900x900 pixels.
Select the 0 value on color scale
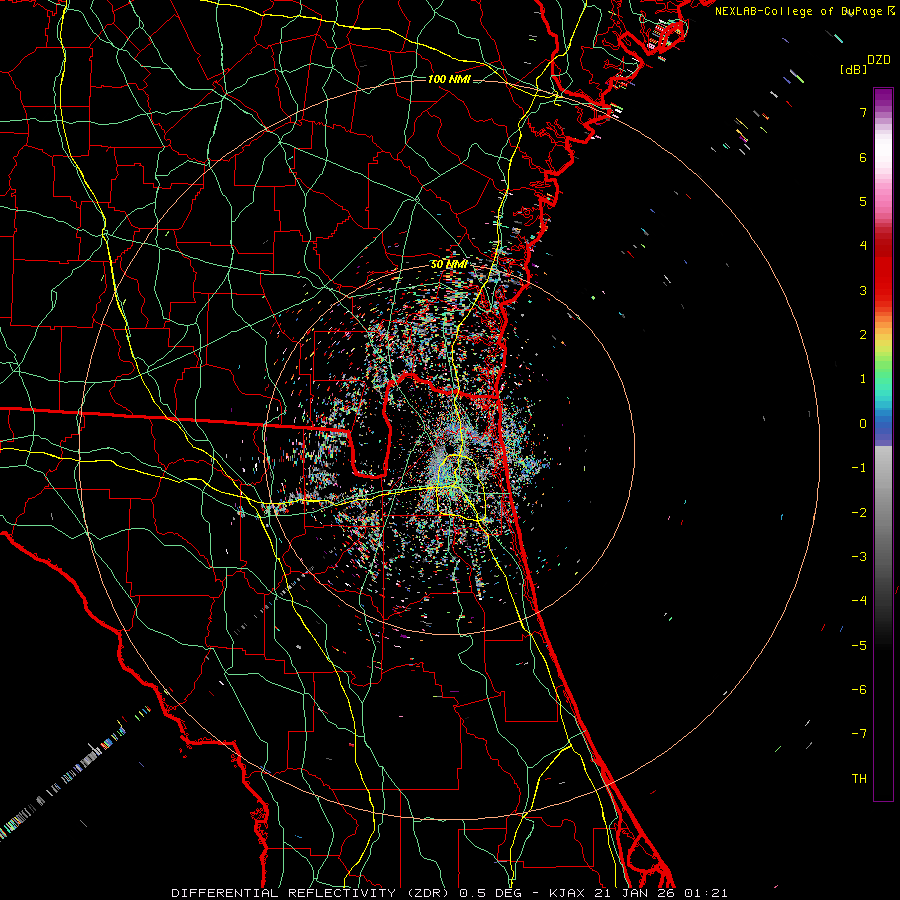(863, 424)
